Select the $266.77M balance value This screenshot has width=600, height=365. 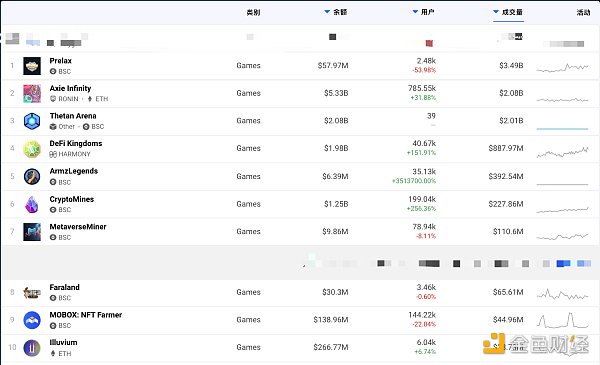pos(331,347)
